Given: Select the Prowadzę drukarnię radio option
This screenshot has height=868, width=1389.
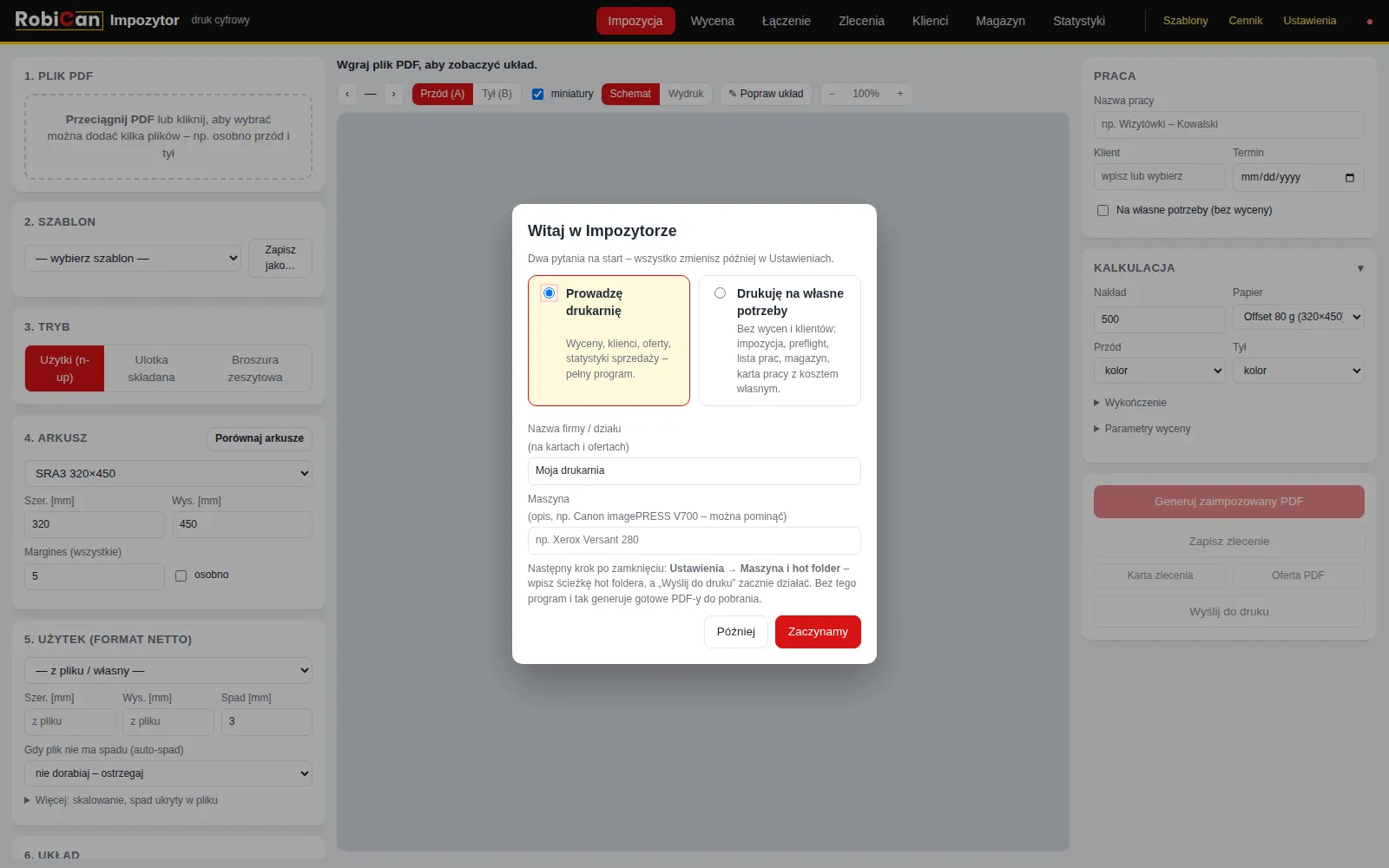Looking at the screenshot, I should click(549, 293).
